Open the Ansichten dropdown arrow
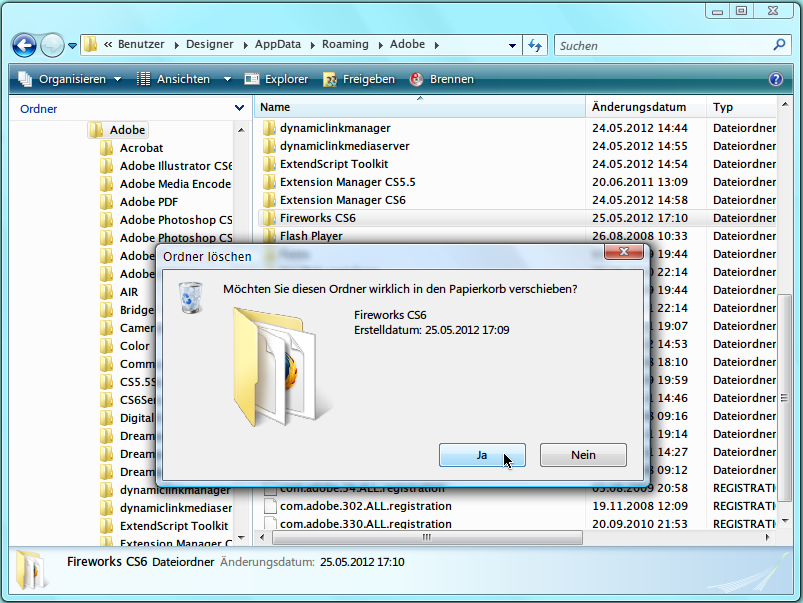This screenshot has width=803, height=603. coord(227,79)
